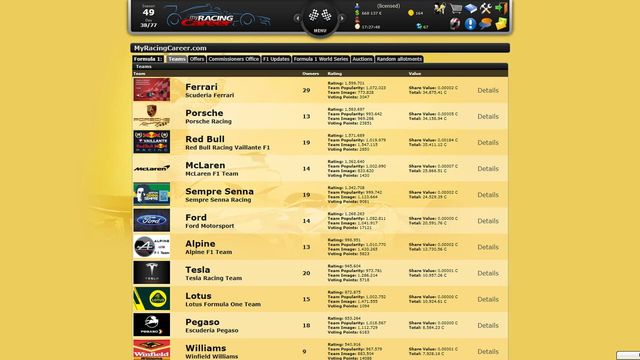This screenshot has height=360, width=640.
Task: Click the McLaren F1 Team subtitle
Action: point(211,173)
